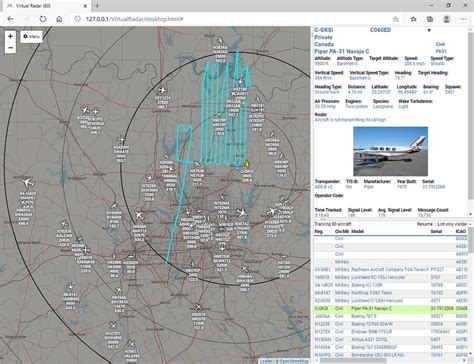Select the Boeing KC-135R row
474x364 pixels.
click(391, 285)
